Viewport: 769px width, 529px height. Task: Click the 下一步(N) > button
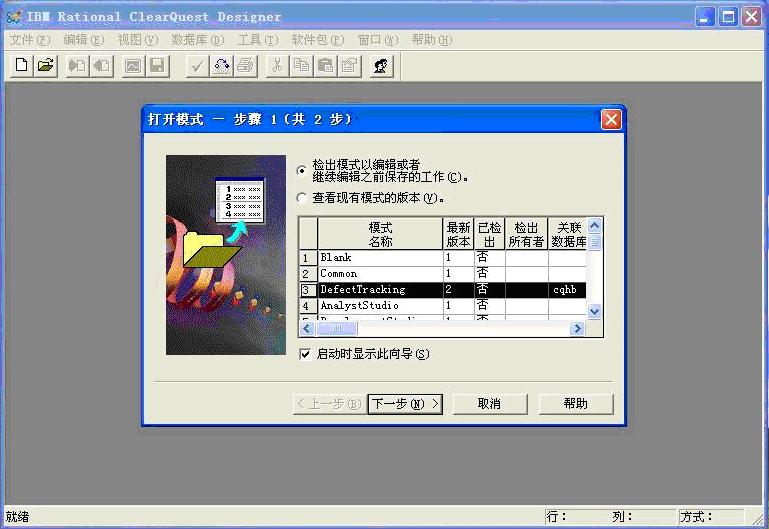(x=405, y=404)
